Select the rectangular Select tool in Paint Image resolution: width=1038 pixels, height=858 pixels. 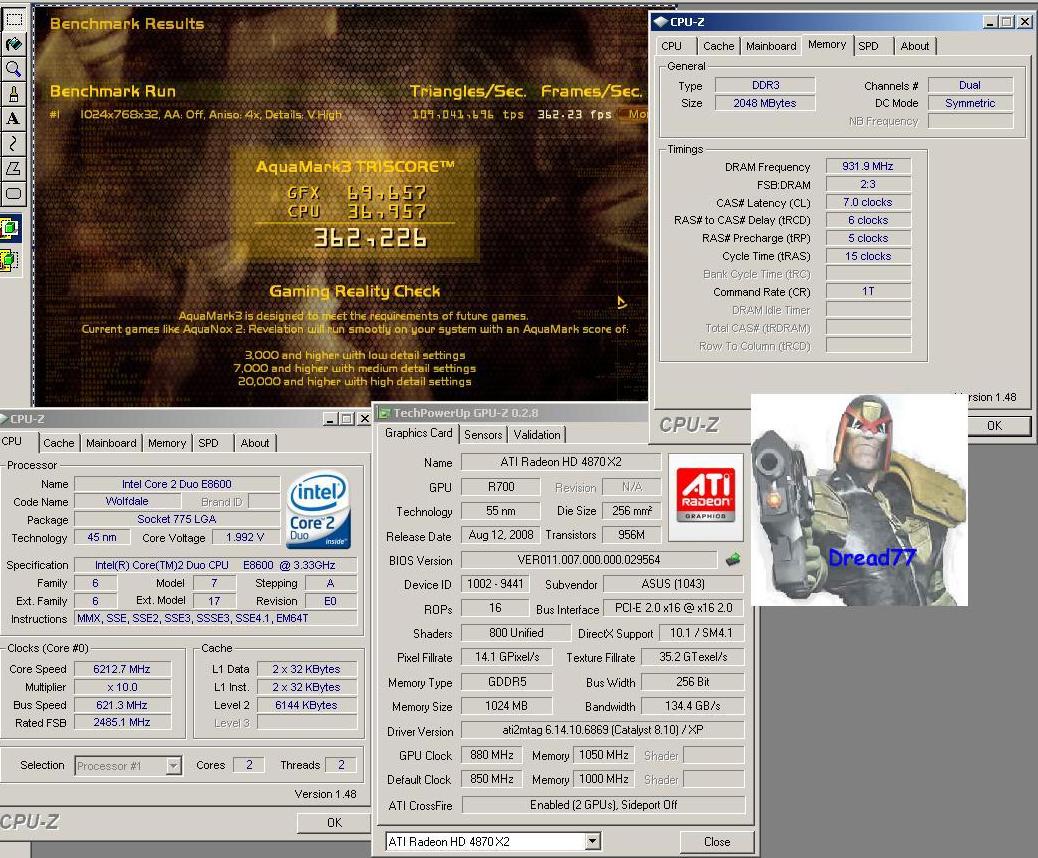click(14, 19)
